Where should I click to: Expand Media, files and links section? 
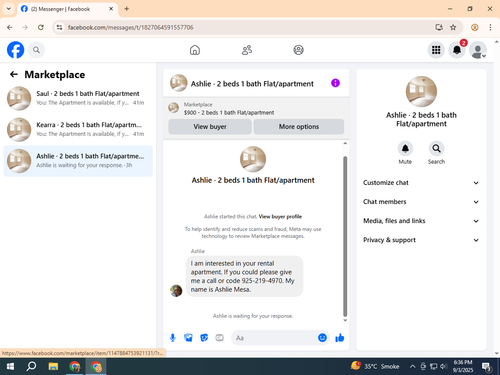point(421,221)
